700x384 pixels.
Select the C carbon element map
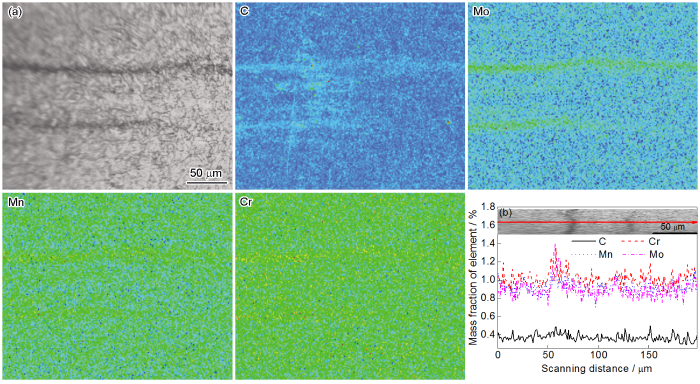(x=350, y=96)
